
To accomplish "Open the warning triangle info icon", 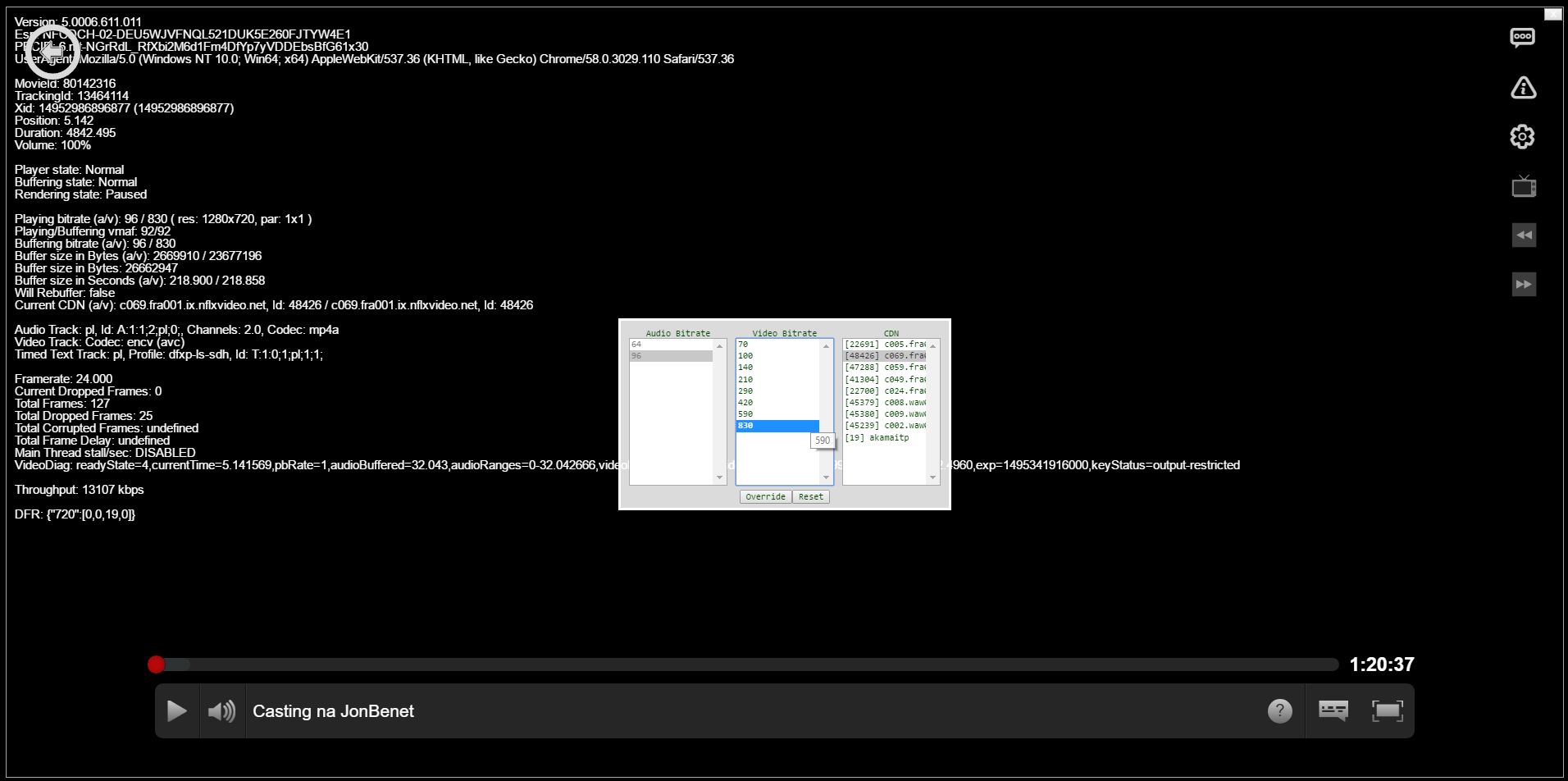I will point(1523,87).
